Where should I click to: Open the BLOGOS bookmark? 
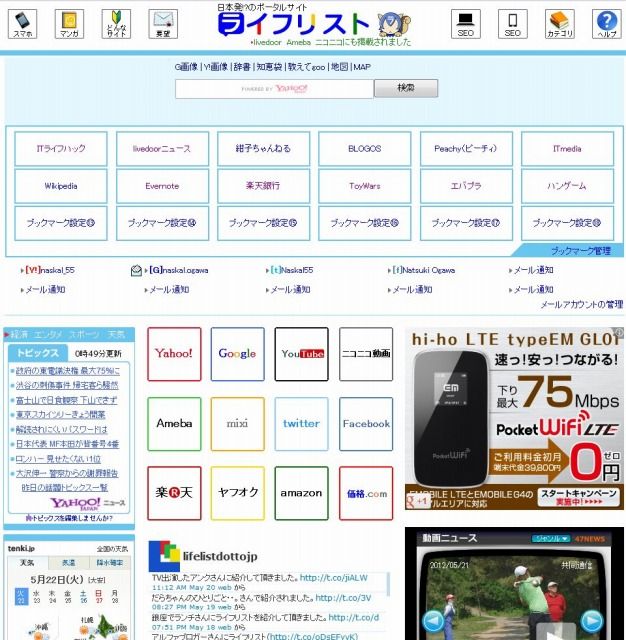pos(365,149)
